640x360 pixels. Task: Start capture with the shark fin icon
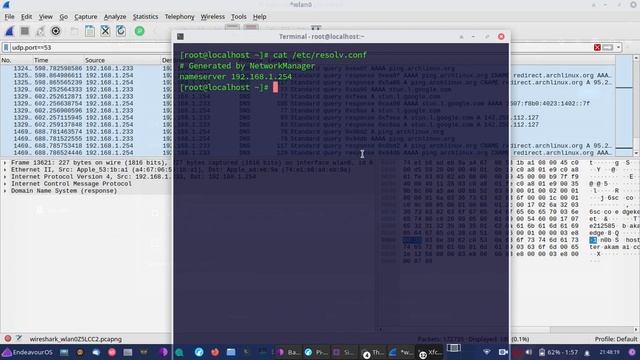(x=9, y=31)
